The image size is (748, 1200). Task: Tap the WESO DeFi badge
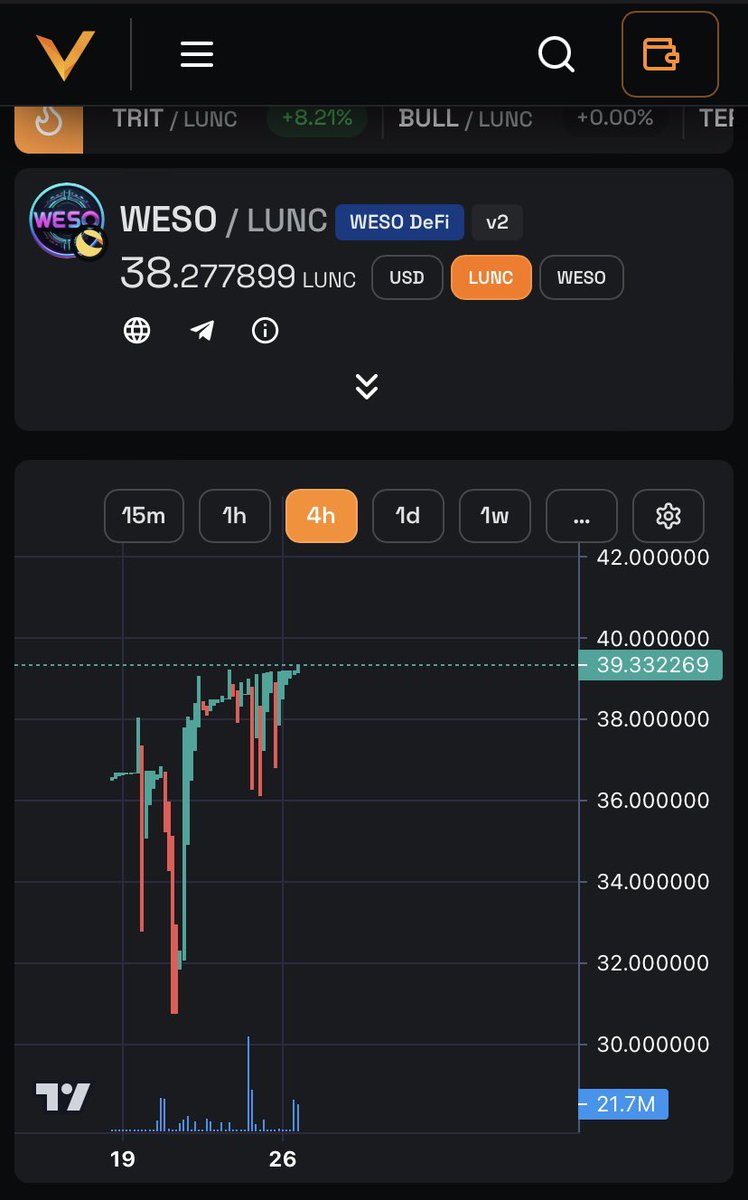tap(400, 222)
